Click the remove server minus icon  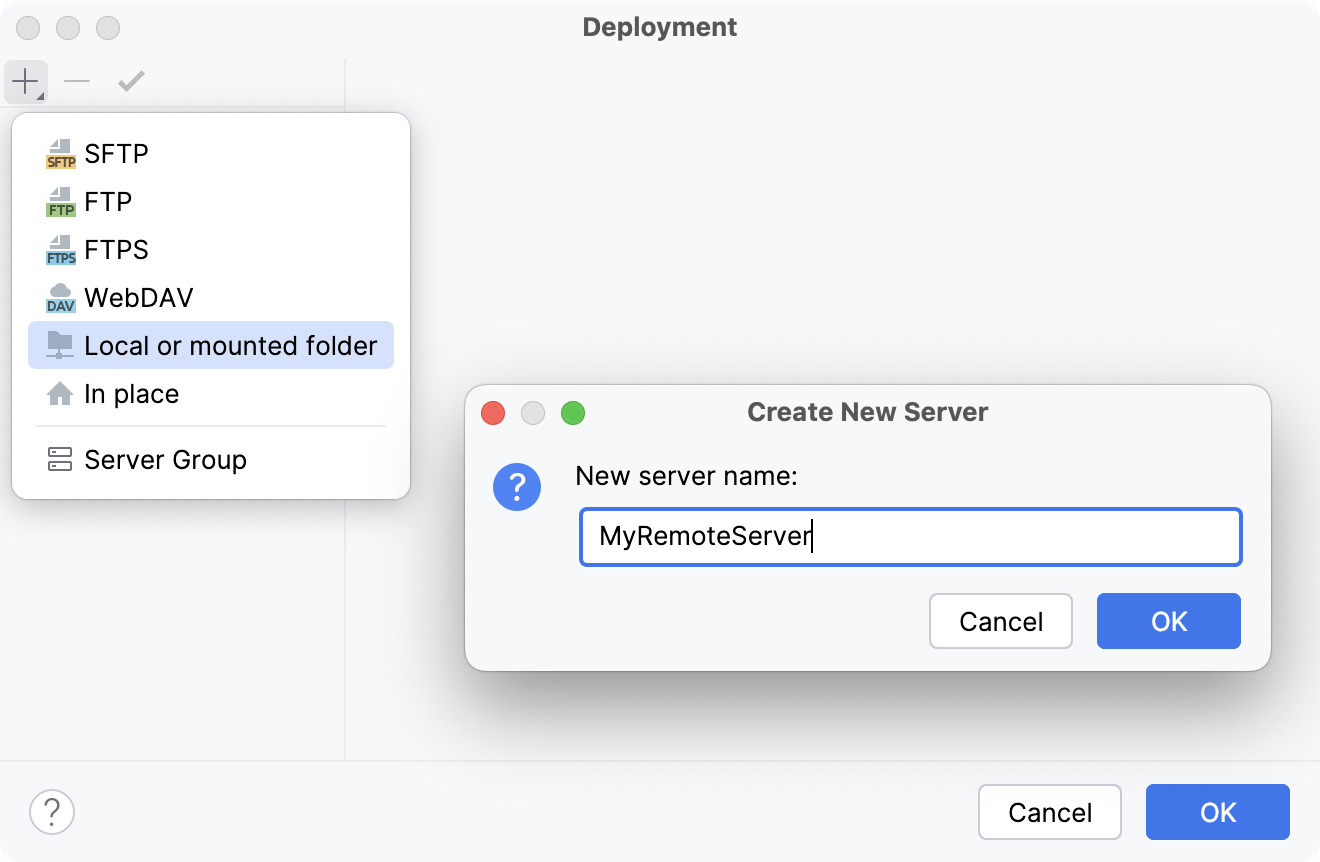click(x=77, y=81)
